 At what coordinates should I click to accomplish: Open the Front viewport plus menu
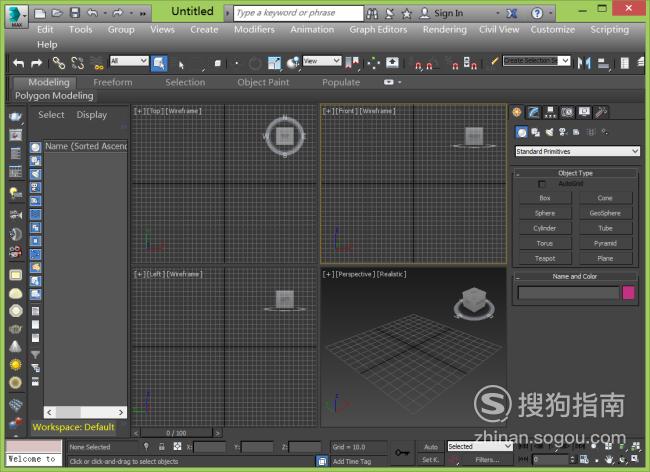pyautogui.click(x=328, y=111)
